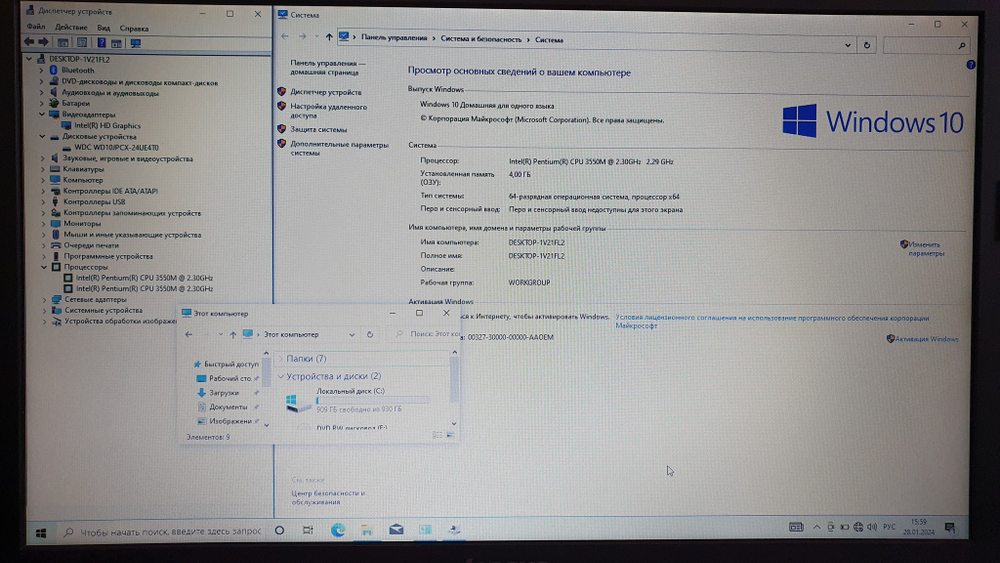Open Документы in Explorer sidebar
The height and width of the screenshot is (563, 1000).
(228, 407)
